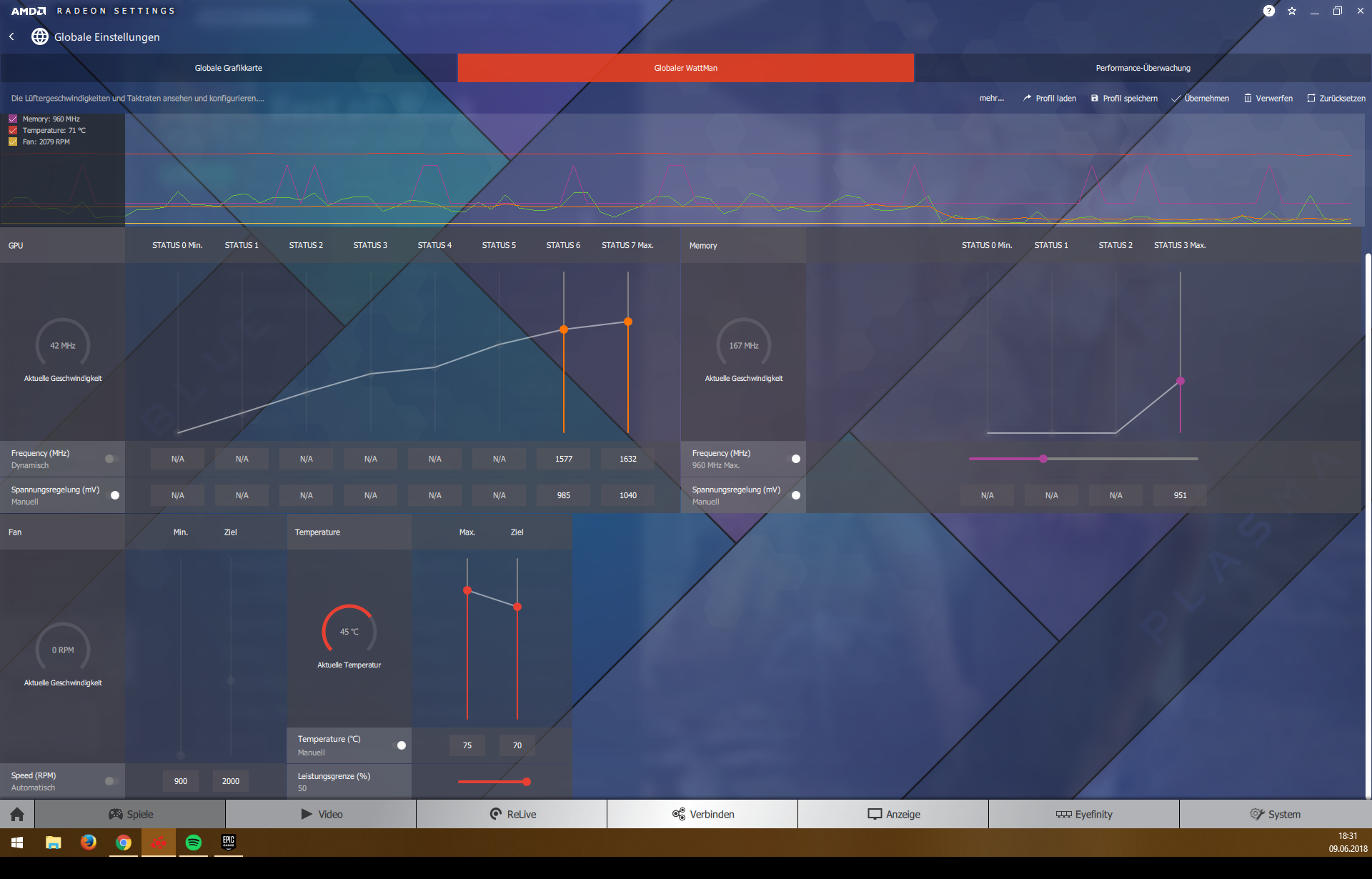The height and width of the screenshot is (879, 1372).
Task: Select the Temperature Max. curve point
Action: coord(467,590)
